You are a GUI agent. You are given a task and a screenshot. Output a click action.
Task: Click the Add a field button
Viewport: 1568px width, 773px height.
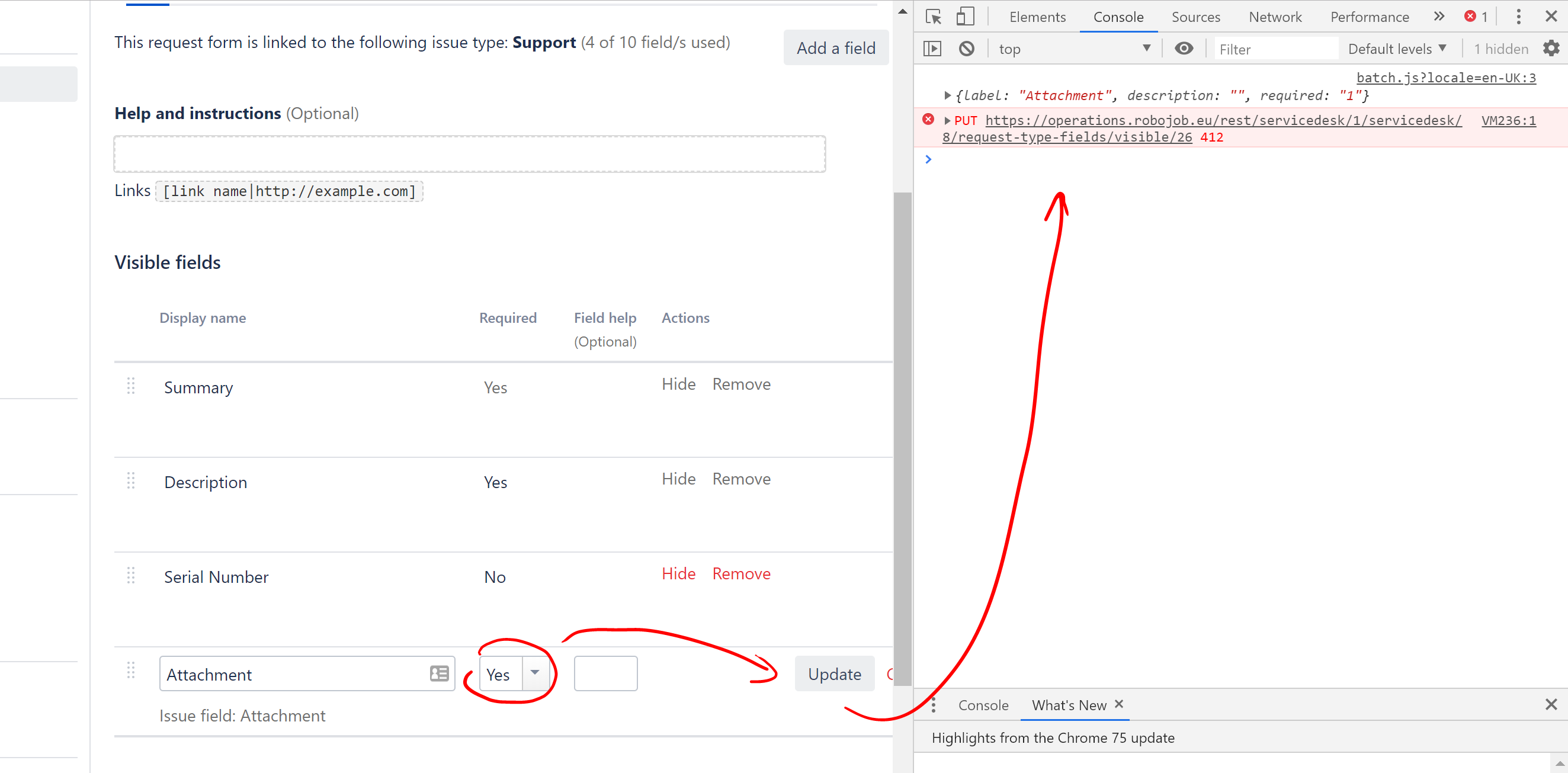(x=836, y=48)
